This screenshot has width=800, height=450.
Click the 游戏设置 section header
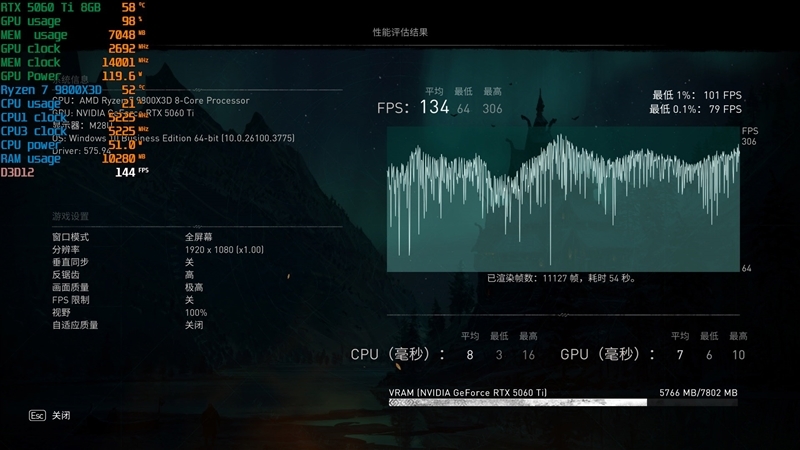click(70, 216)
